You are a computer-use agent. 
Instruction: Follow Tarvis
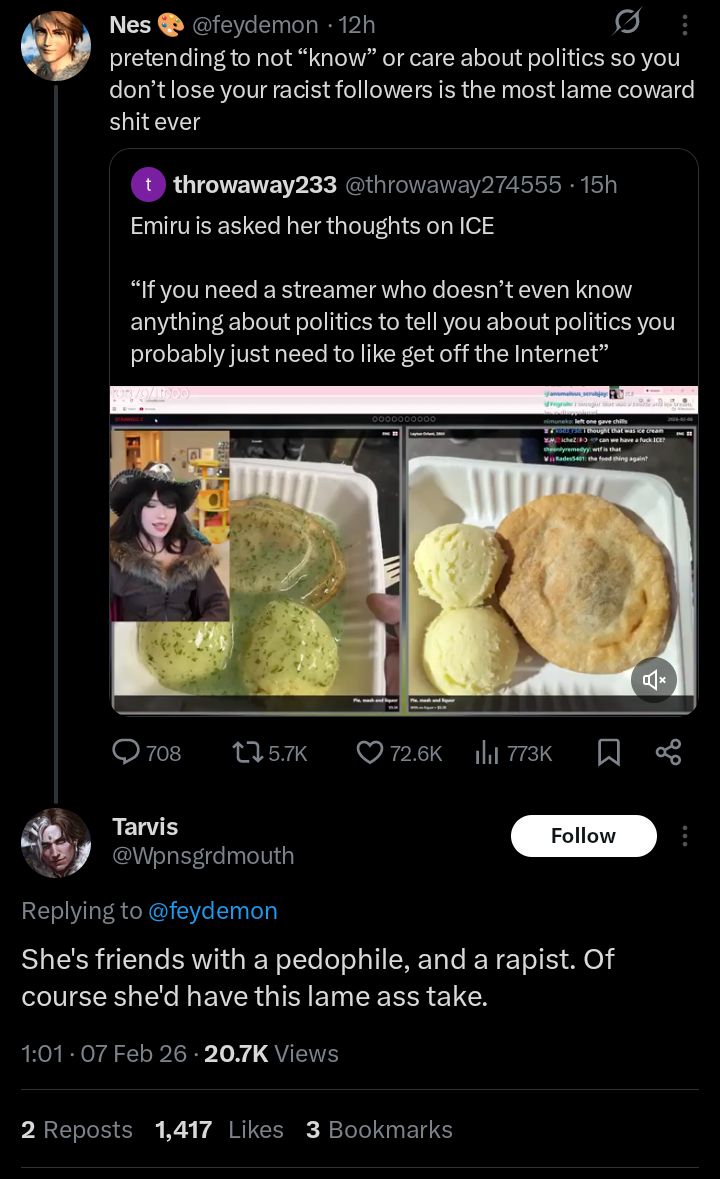pyautogui.click(x=583, y=835)
